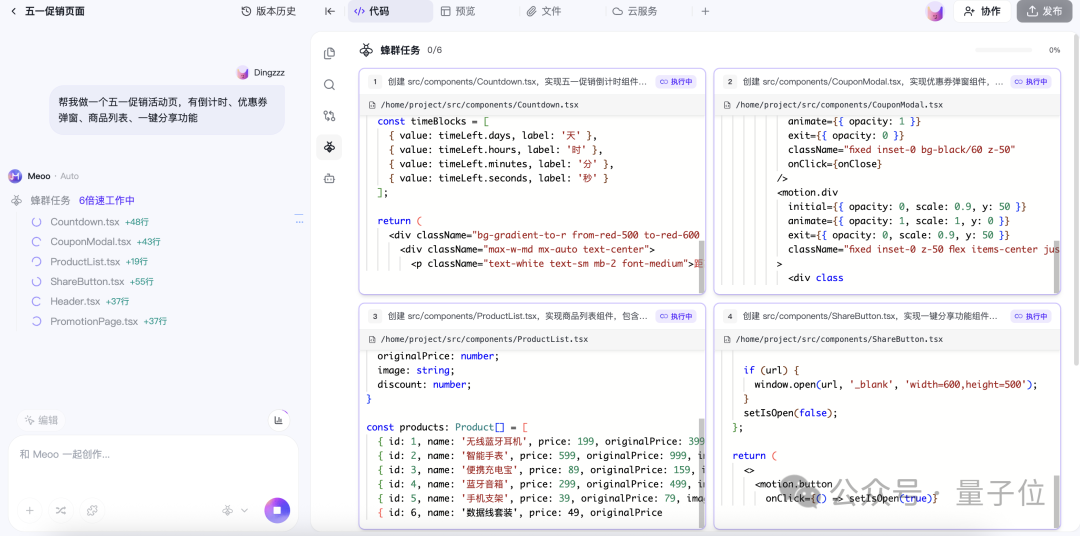The image size is (1080, 536).
Task: Click the plus attachment icon in chat
Action: click(x=30, y=510)
